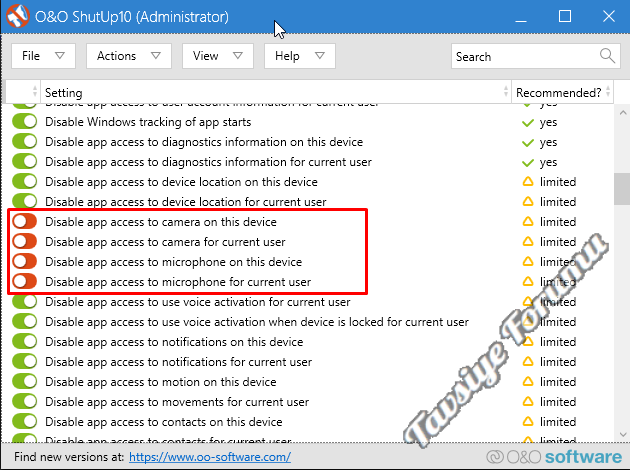The height and width of the screenshot is (470, 630).
Task: Enable Disable app access to camera for current user
Action: [x=25, y=241]
